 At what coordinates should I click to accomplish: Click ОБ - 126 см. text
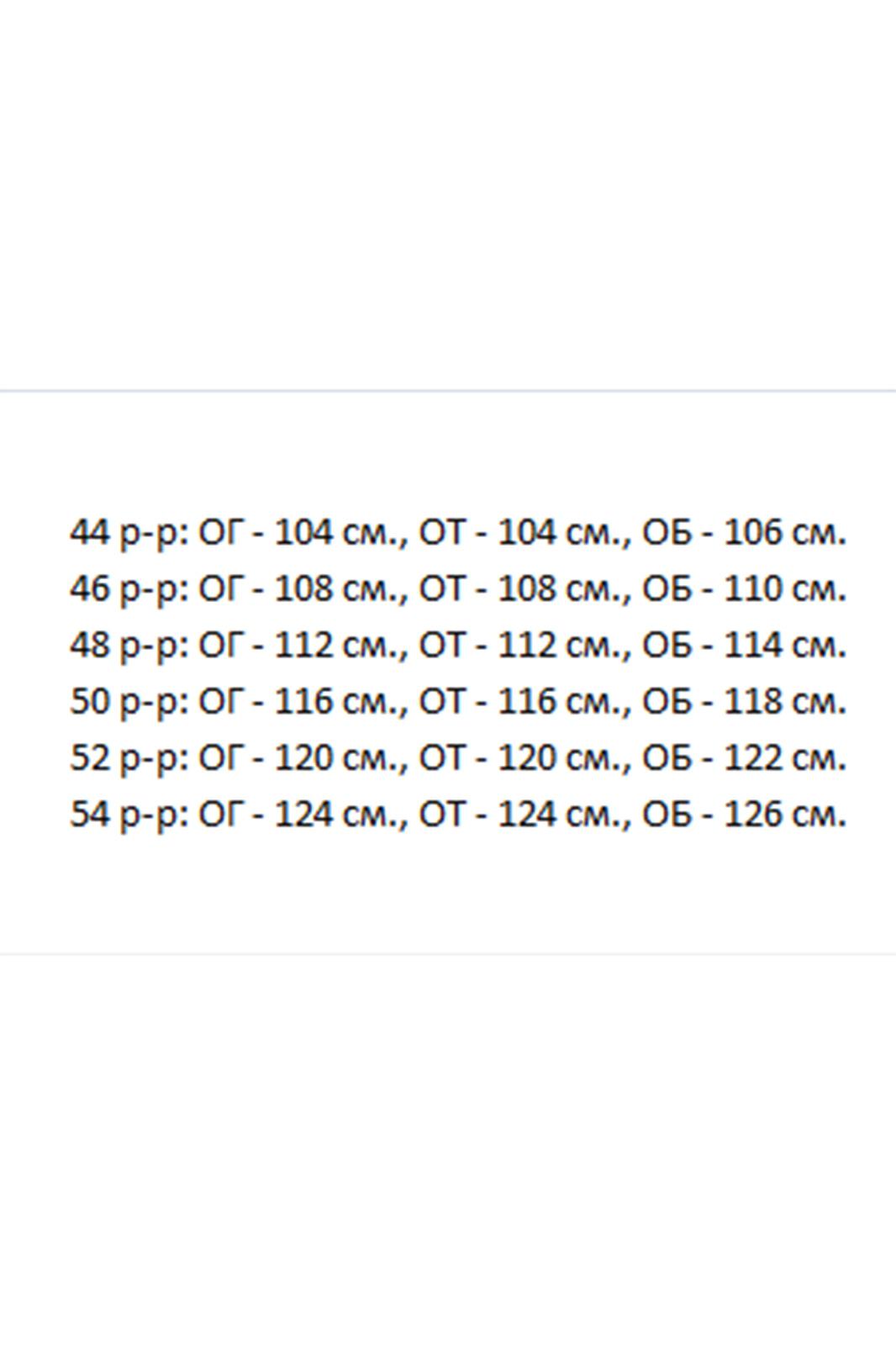click(x=744, y=814)
